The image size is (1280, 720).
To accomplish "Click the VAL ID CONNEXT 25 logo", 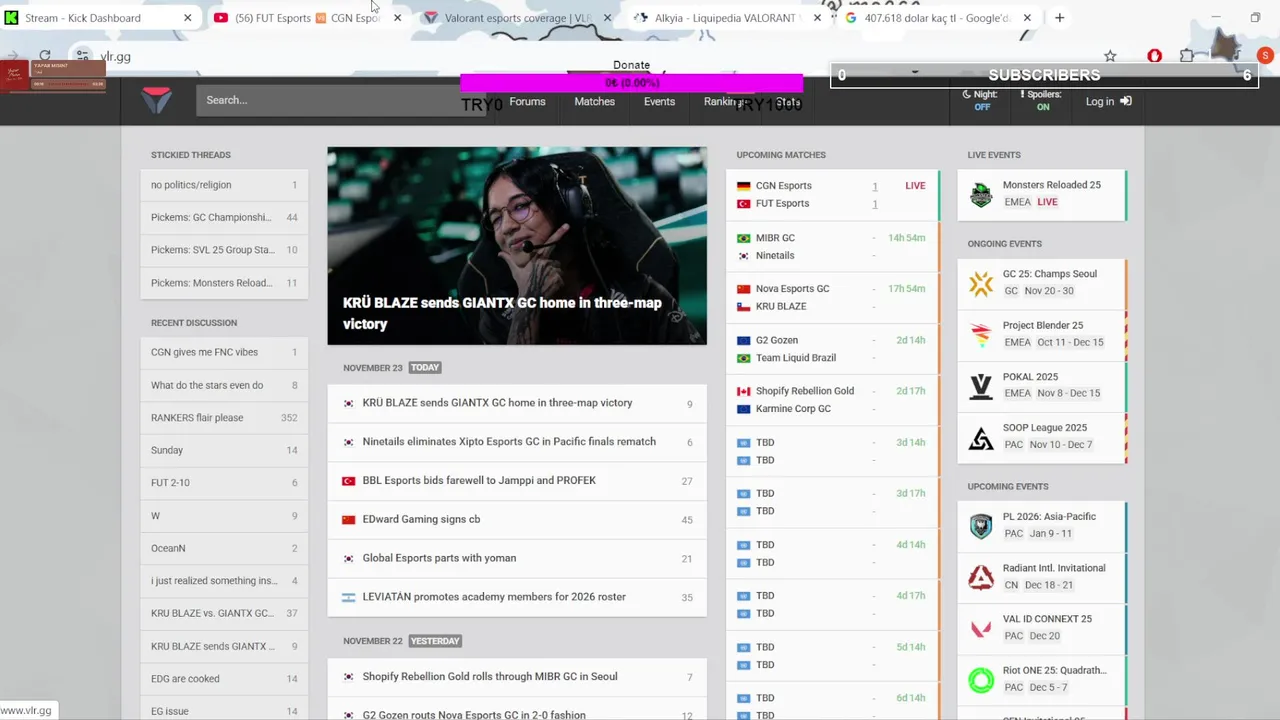I will coord(981,628).
